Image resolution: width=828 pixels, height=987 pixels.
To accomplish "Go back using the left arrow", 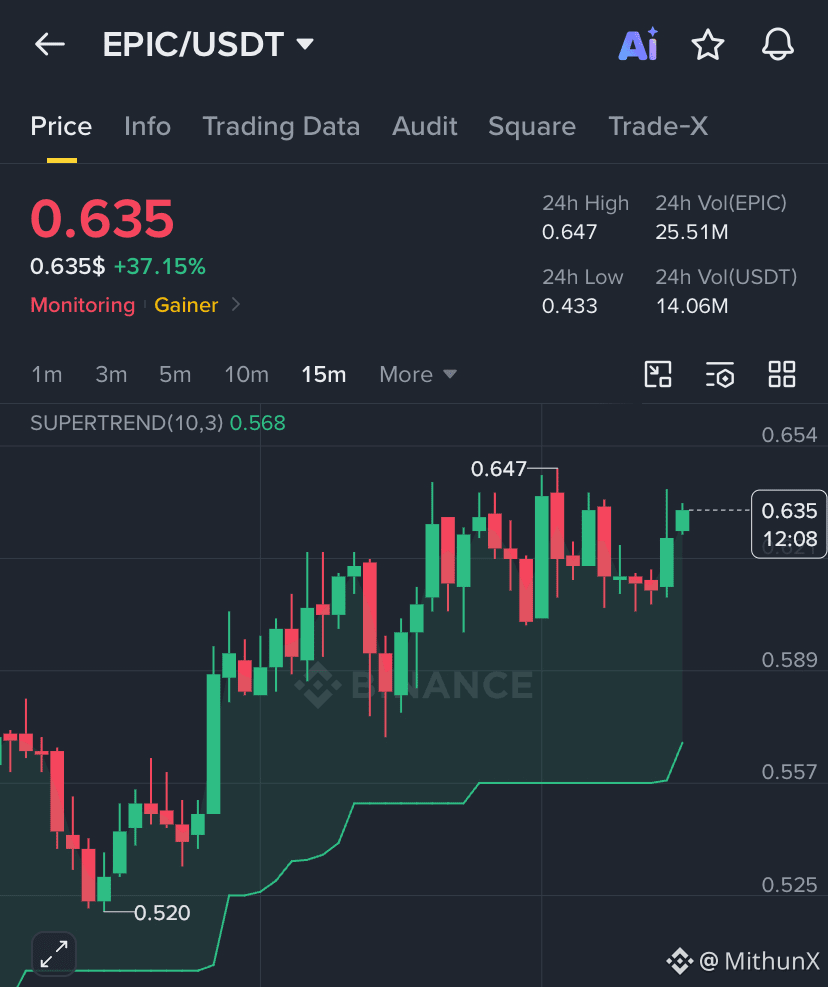I will (x=50, y=45).
